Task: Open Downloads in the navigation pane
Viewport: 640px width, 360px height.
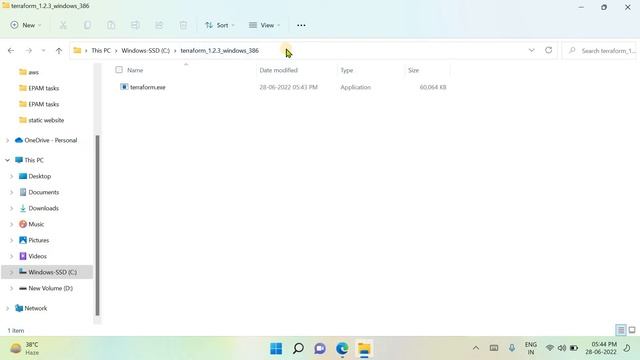Action: 43,208
